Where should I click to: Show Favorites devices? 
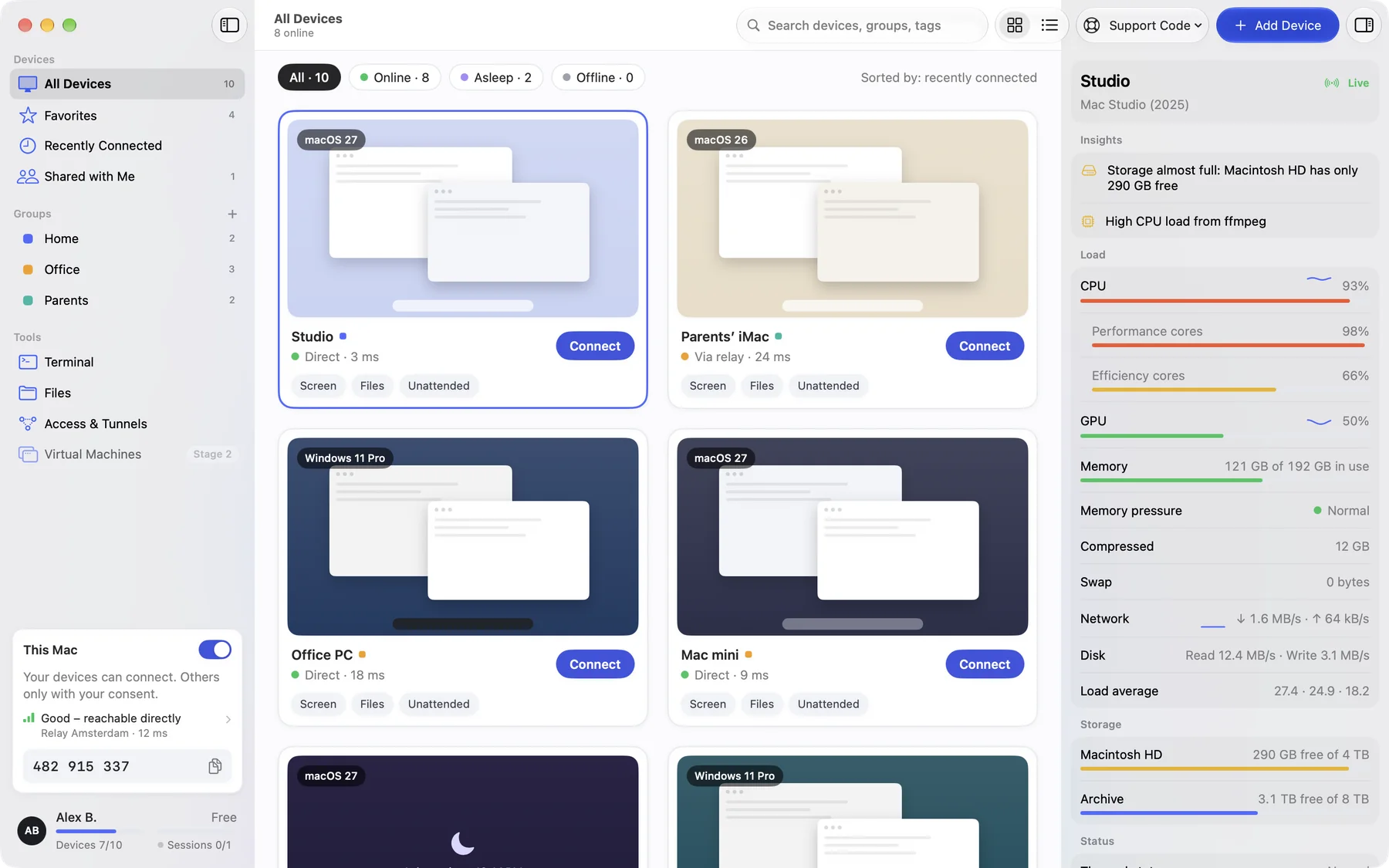[x=127, y=115]
